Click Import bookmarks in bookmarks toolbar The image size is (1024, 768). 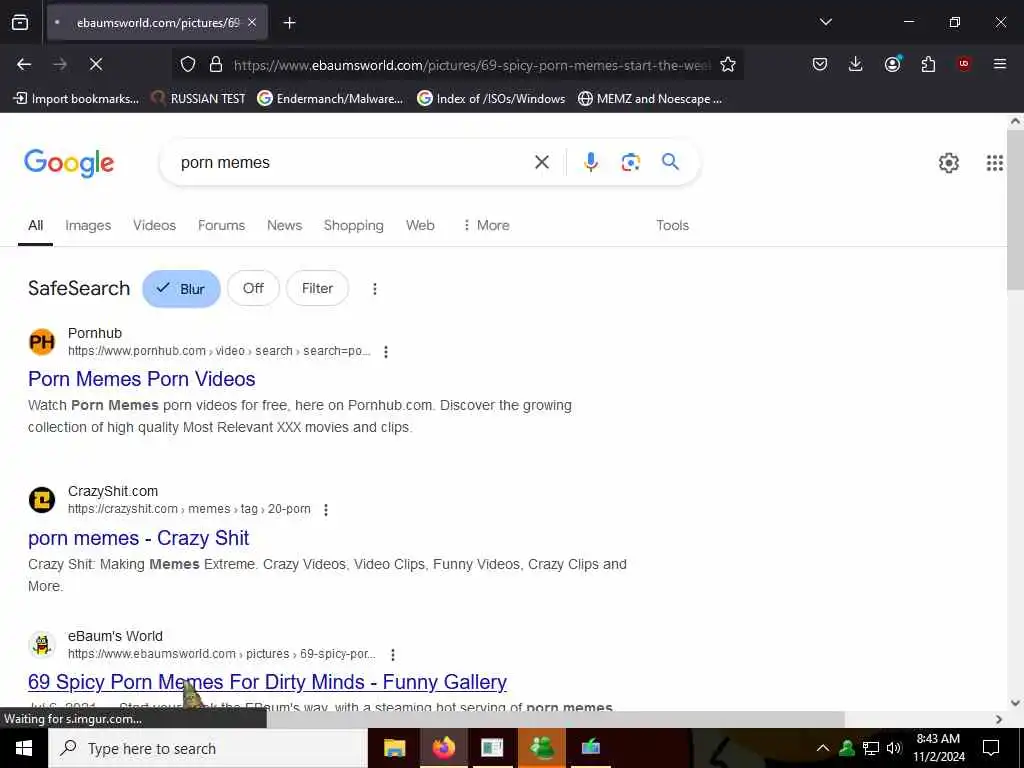pyautogui.click(x=76, y=99)
